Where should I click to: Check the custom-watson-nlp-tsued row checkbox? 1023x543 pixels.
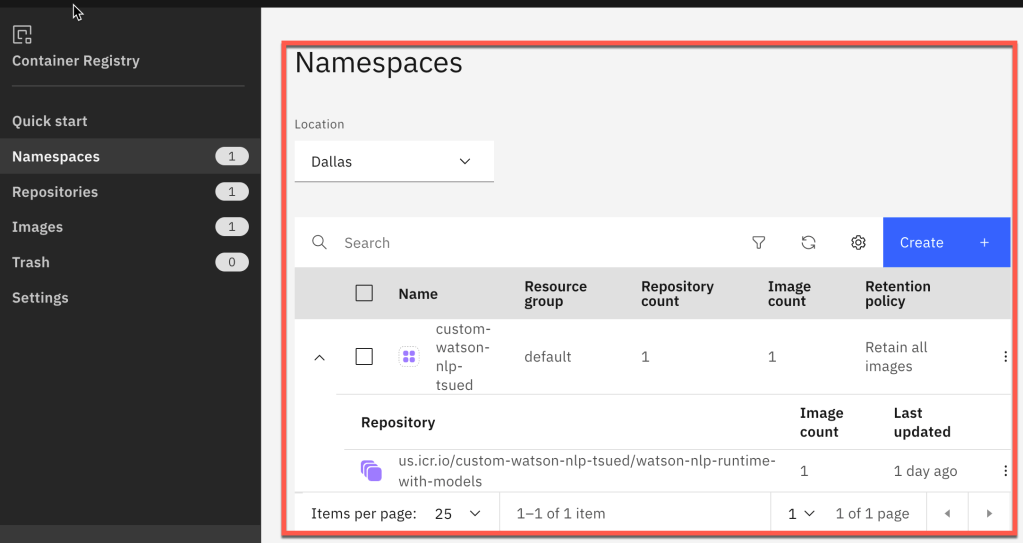[364, 357]
